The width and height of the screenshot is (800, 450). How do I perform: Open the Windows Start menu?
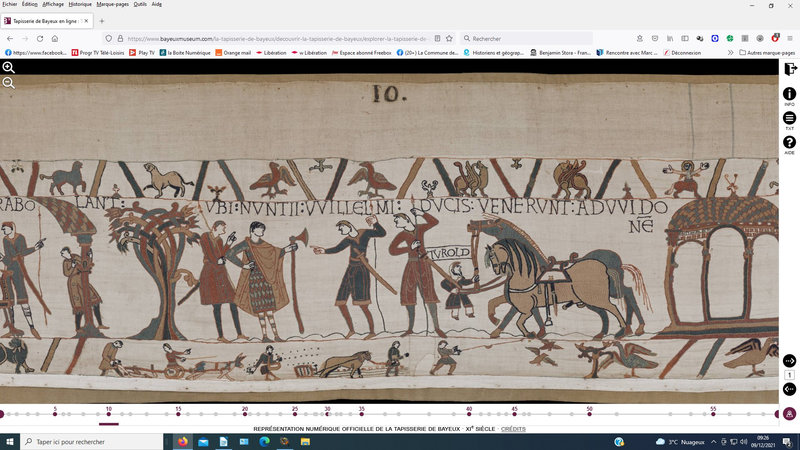(x=10, y=442)
